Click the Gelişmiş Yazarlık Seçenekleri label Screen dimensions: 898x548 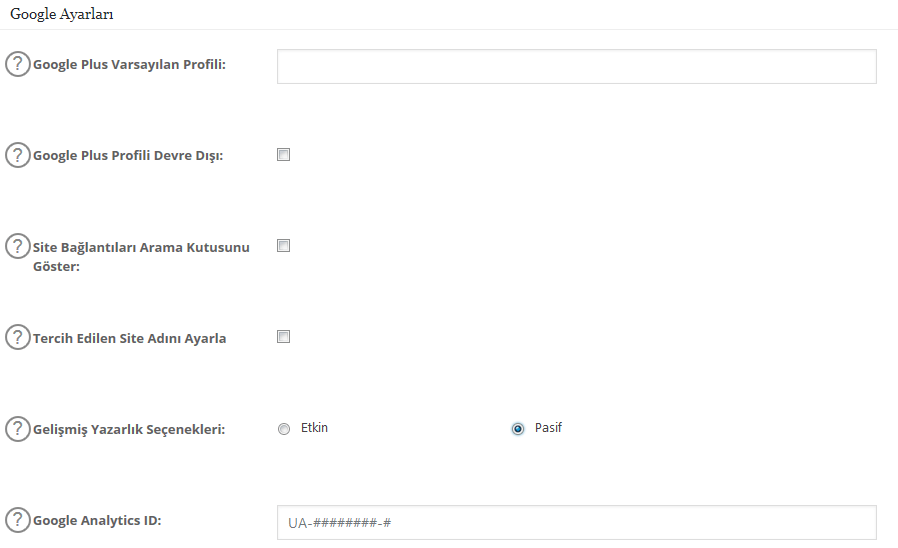(129, 429)
